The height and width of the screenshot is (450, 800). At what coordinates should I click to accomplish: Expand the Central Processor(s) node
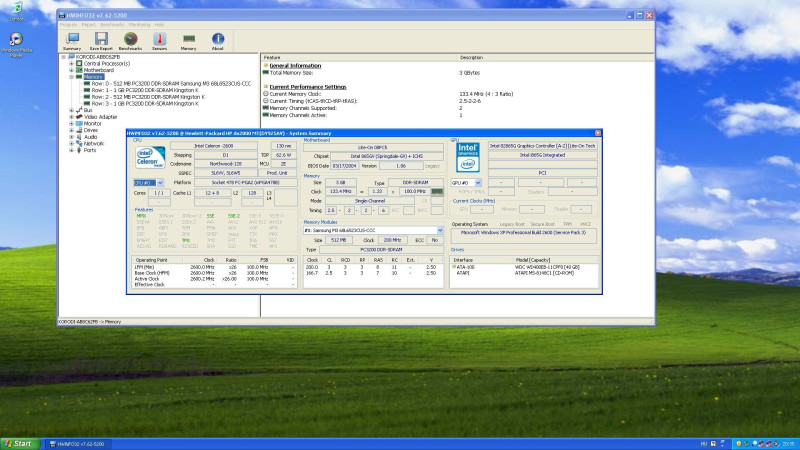point(71,64)
